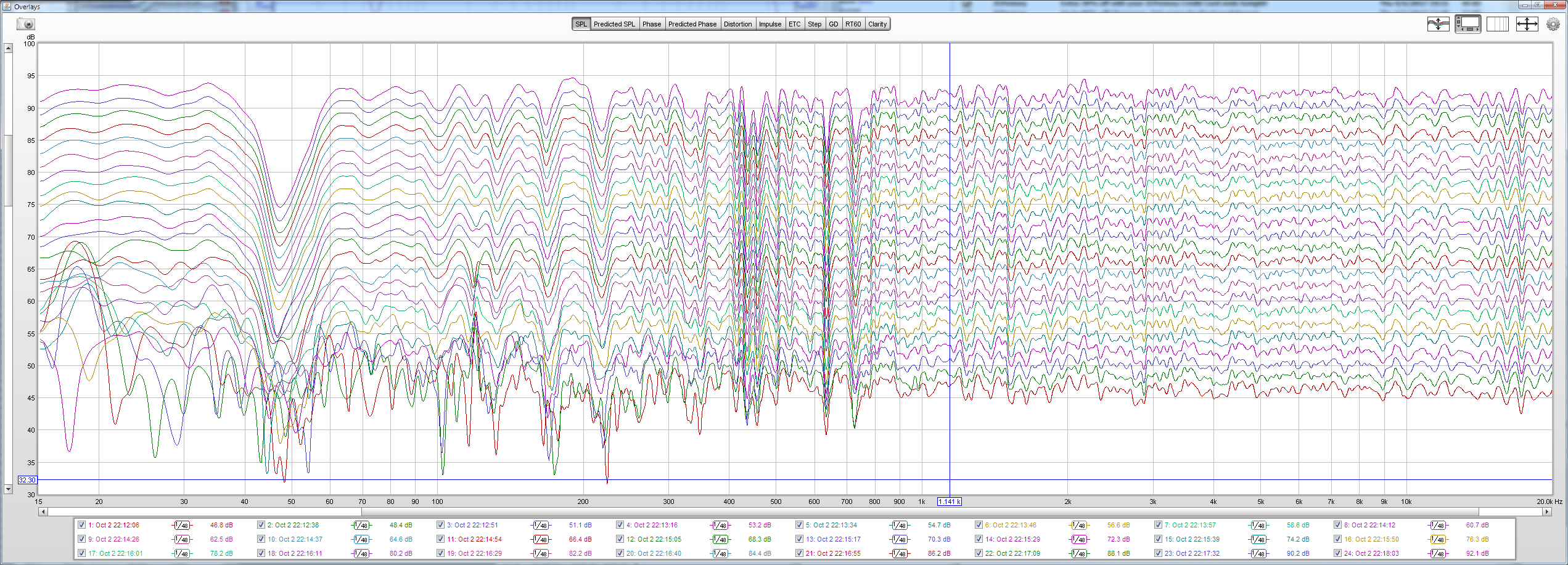
Task: Click label 8: Oct 2 22:14:12
Action: pos(1369,526)
